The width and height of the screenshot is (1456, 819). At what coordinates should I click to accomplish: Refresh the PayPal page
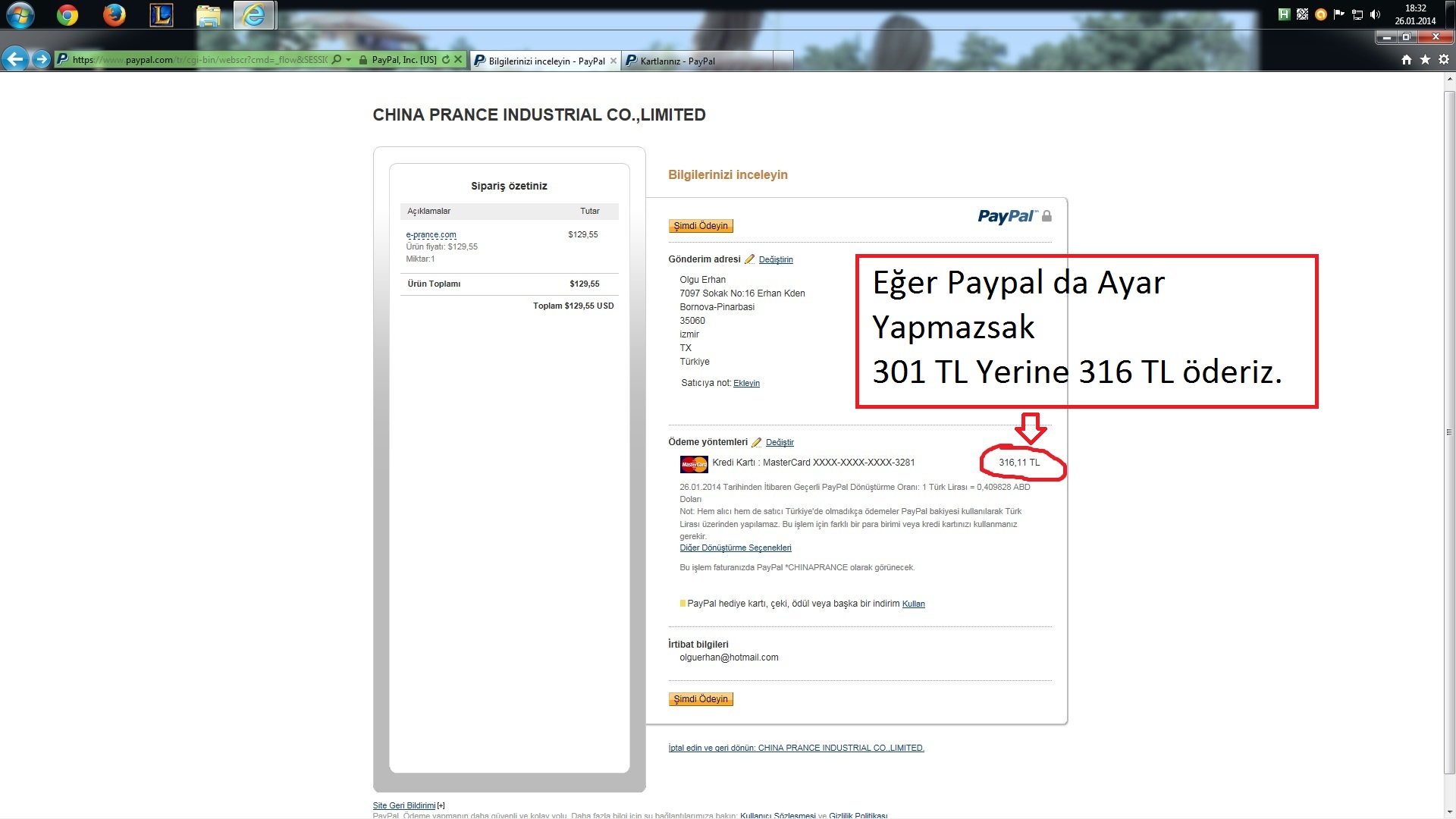(446, 59)
